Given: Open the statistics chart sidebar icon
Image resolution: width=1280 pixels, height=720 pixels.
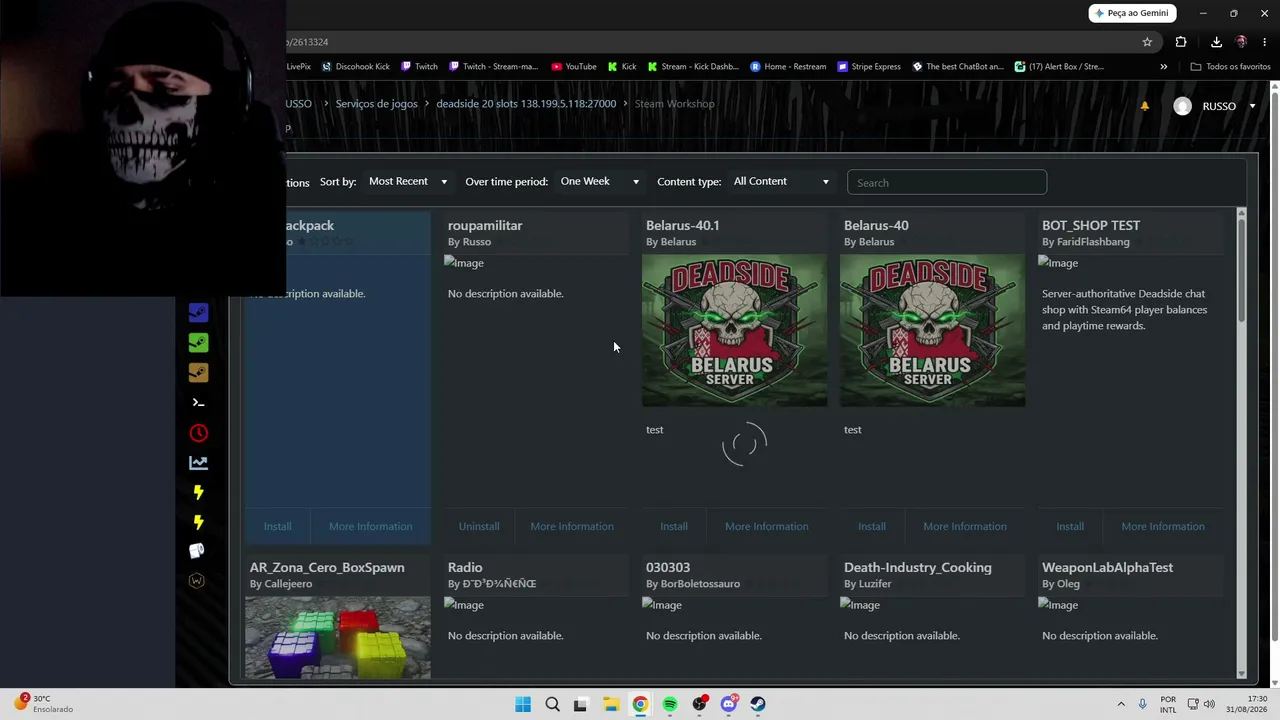Looking at the screenshot, I should point(198,463).
